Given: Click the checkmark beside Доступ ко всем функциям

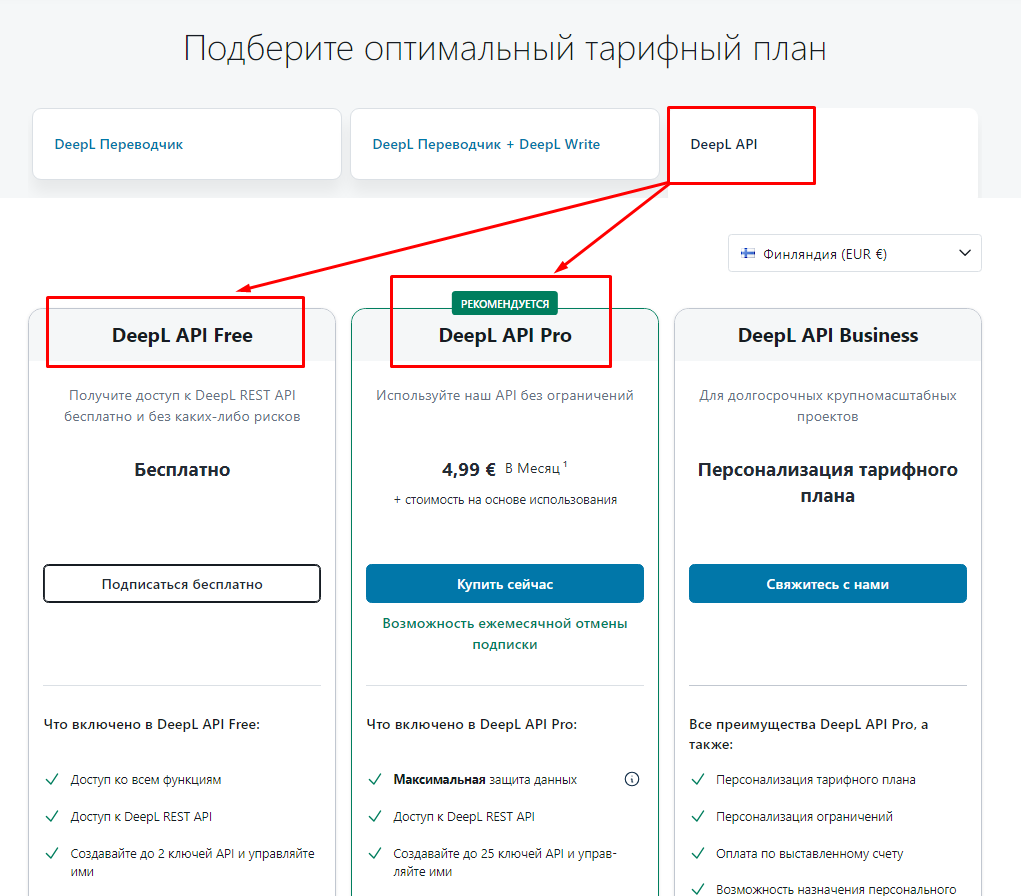Looking at the screenshot, I should tap(51, 778).
